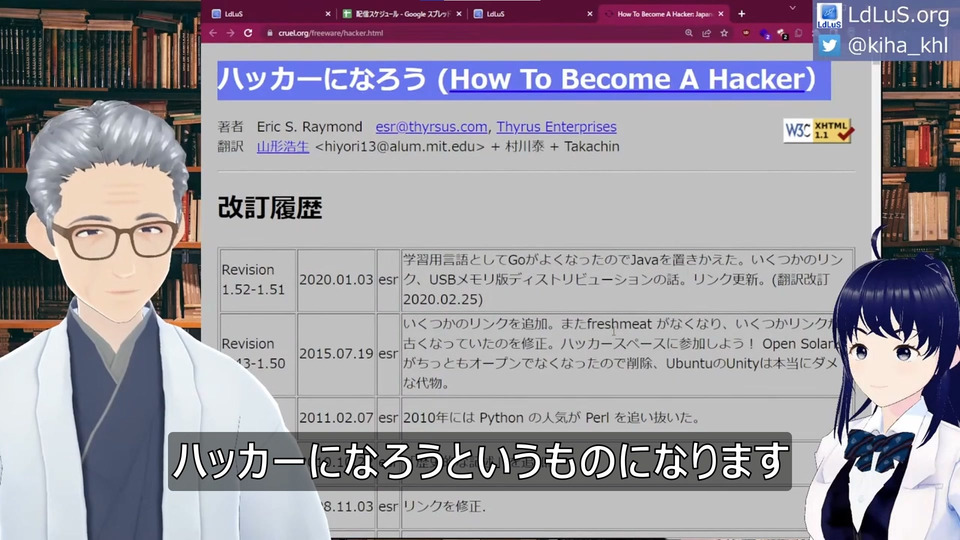Expand the tab search chevron
Screen dimensions: 960x540
point(792,8)
